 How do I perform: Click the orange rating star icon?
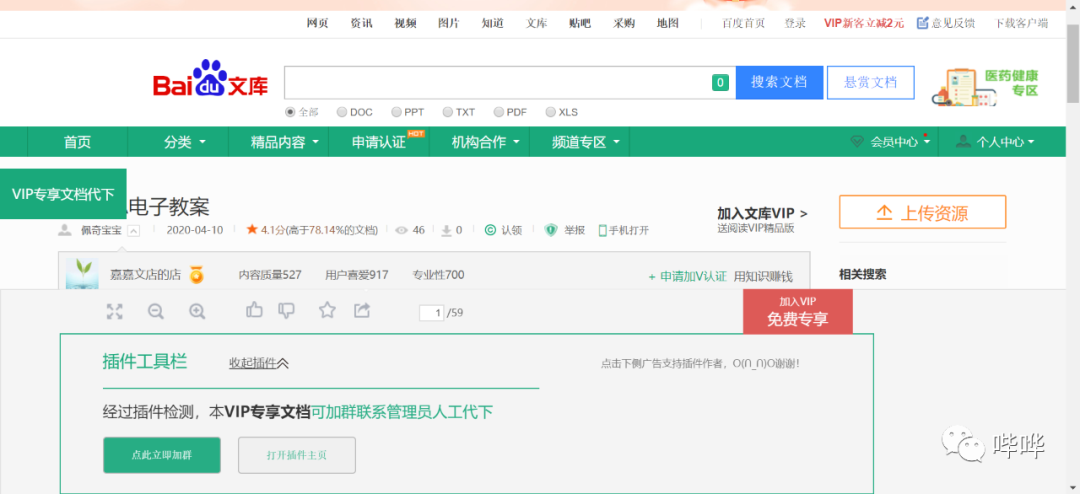point(252,229)
